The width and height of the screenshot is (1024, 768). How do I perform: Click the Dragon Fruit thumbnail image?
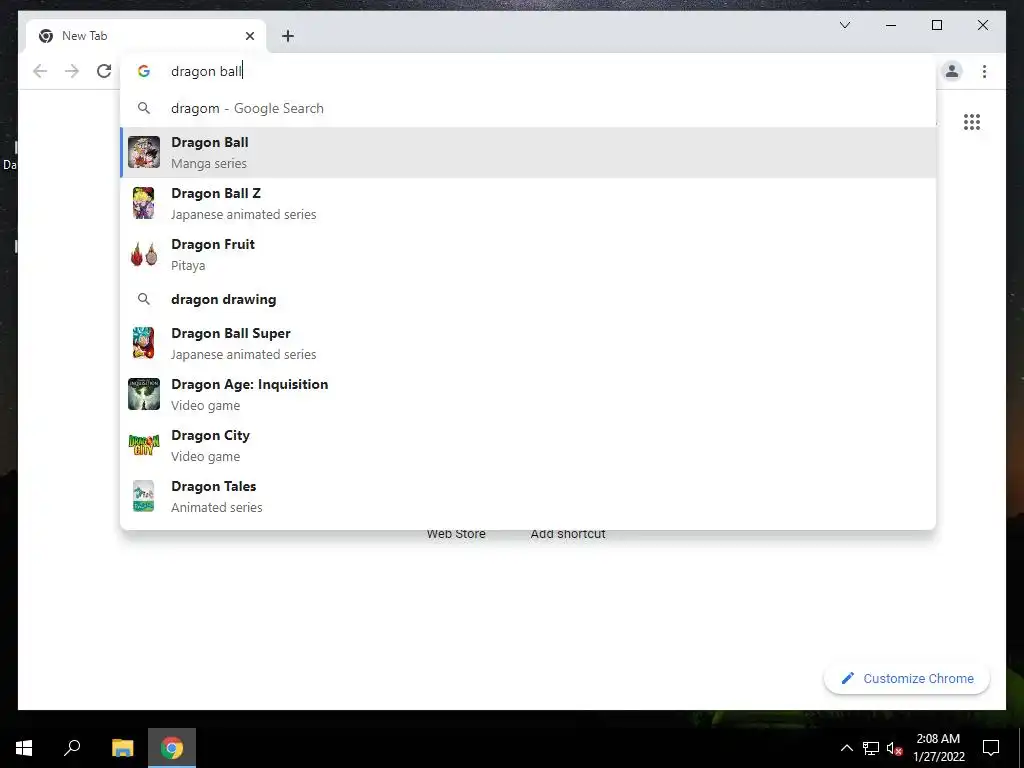tap(144, 254)
